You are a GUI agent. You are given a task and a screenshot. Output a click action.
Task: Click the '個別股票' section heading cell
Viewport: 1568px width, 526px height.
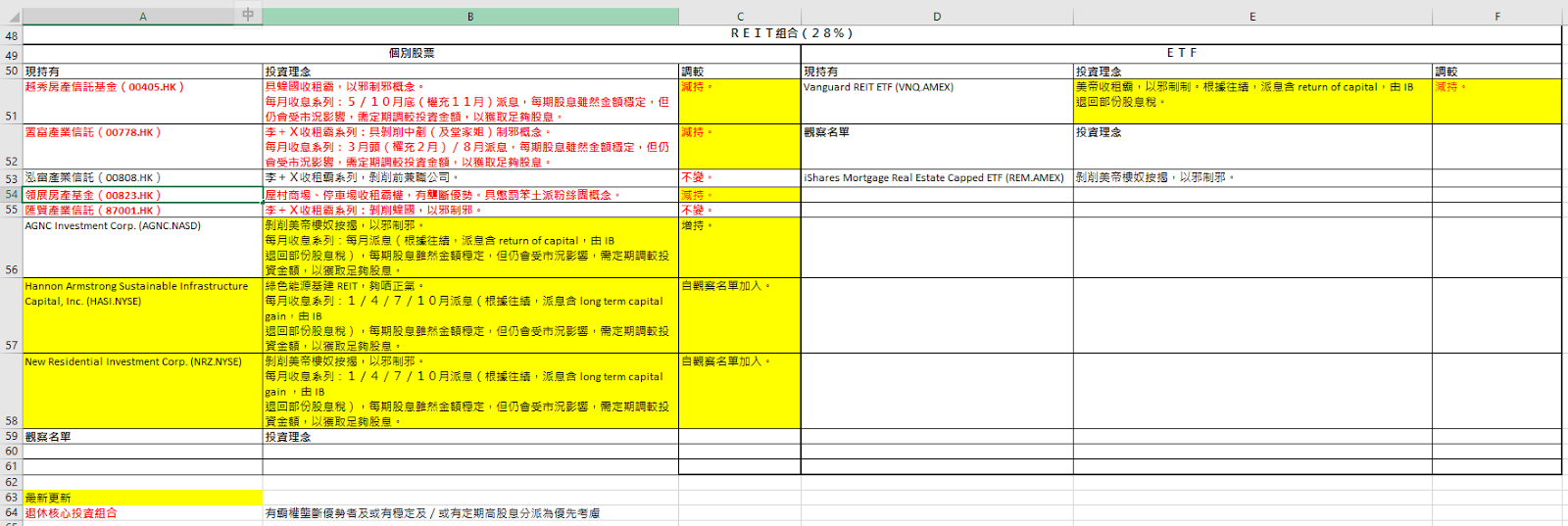[x=412, y=54]
